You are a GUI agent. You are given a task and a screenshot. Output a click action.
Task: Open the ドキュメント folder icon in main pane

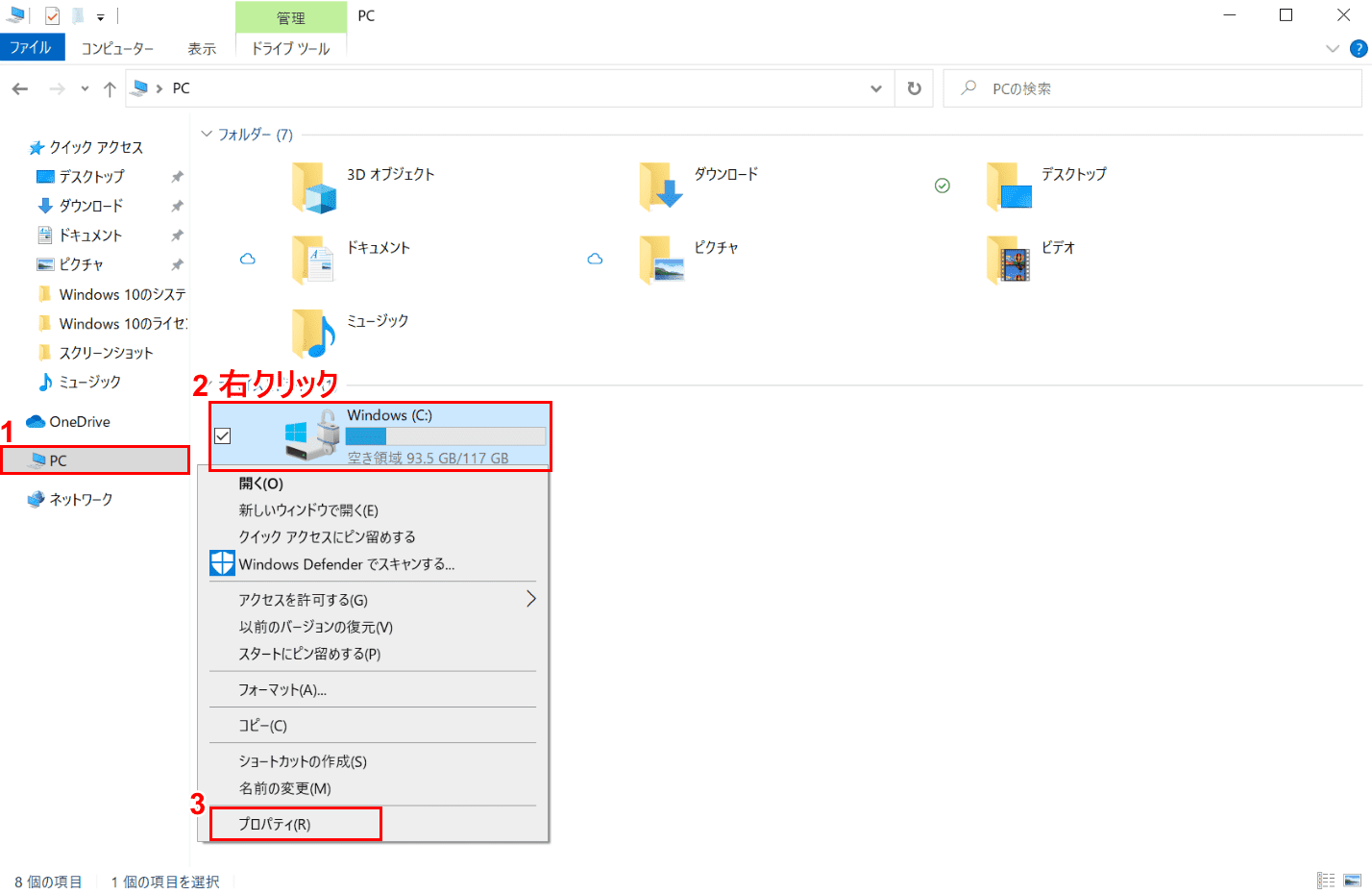(314, 260)
